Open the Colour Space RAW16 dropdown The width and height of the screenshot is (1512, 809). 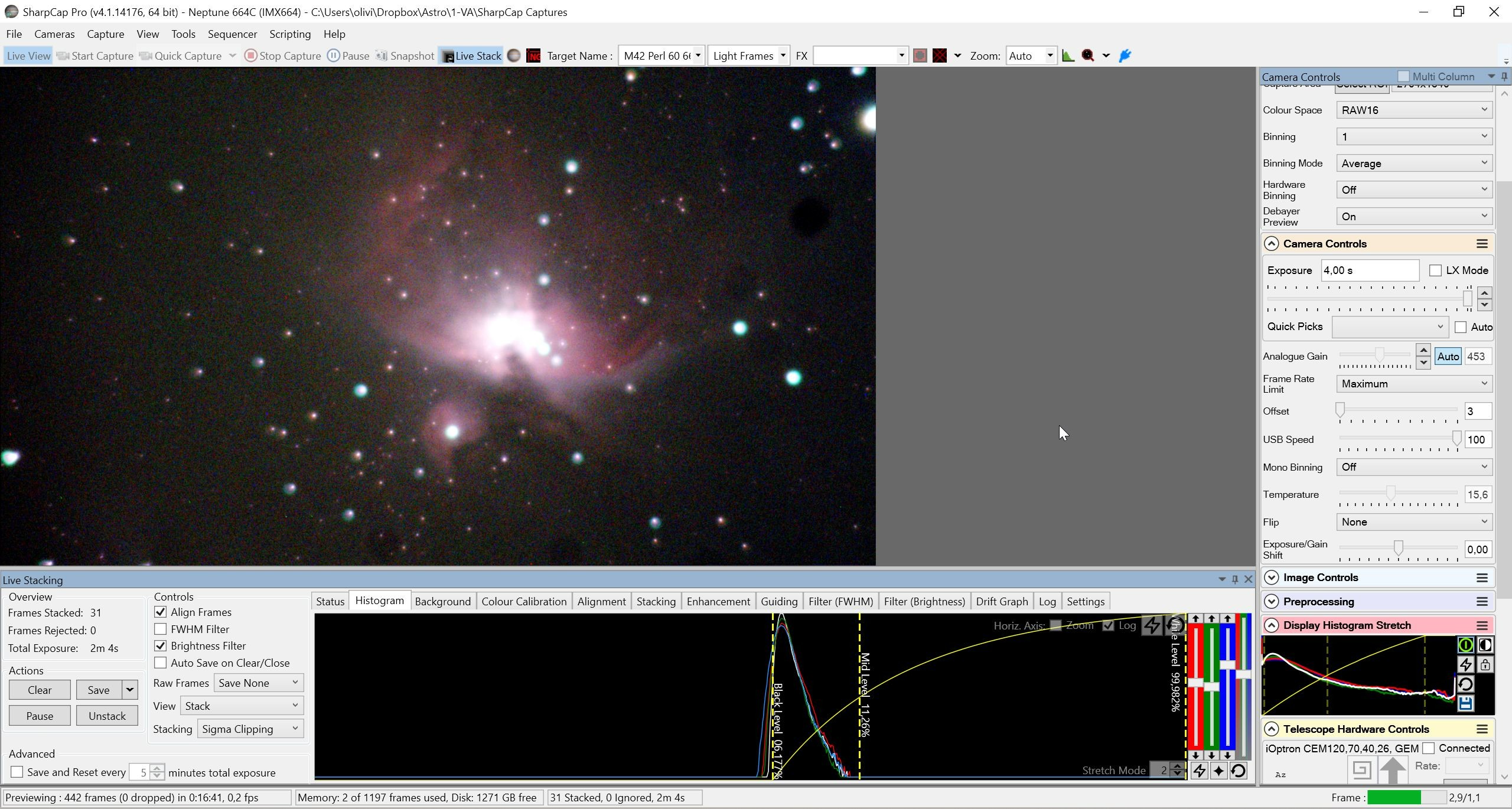click(1415, 110)
